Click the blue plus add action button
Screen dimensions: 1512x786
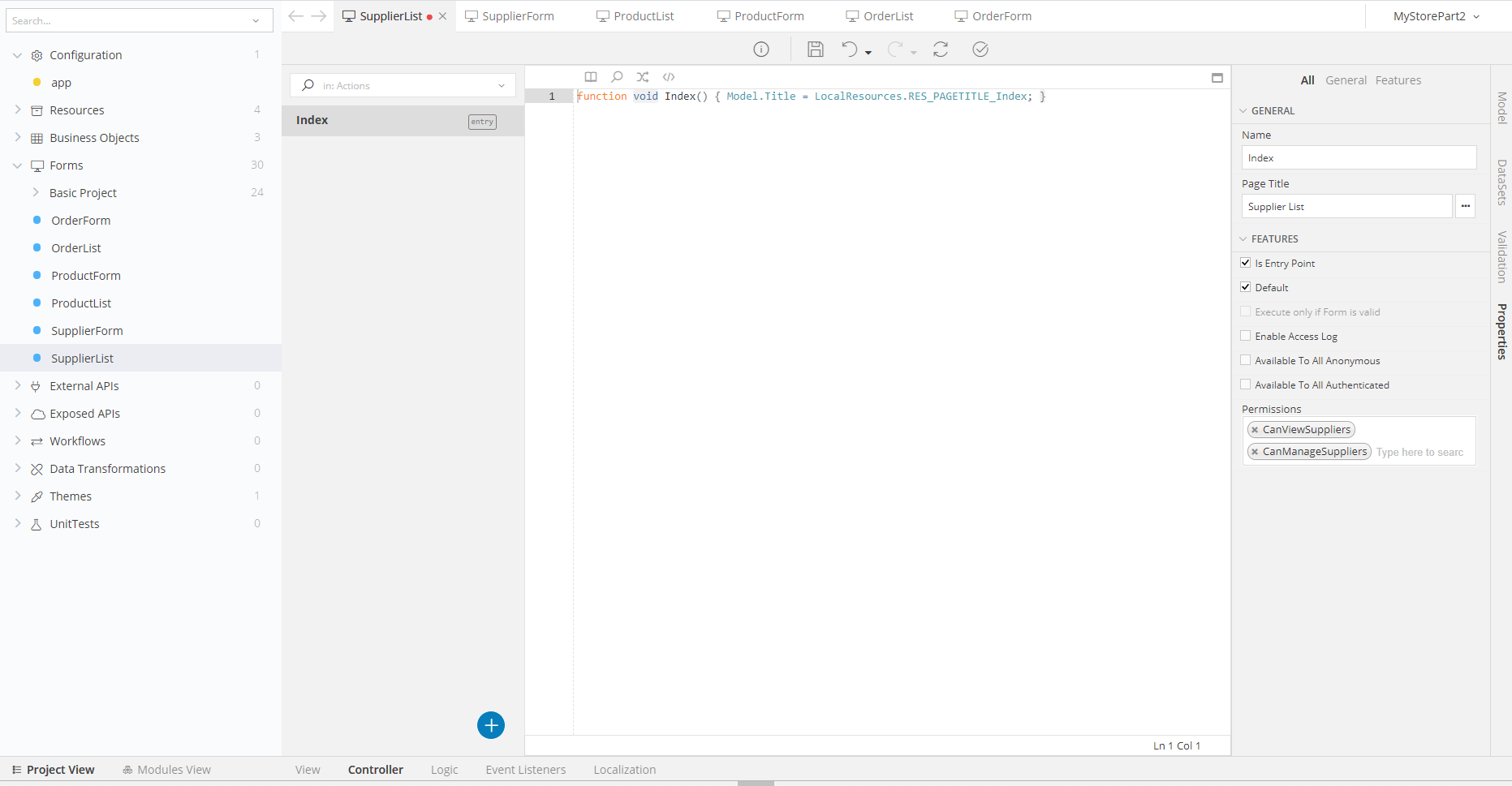pyautogui.click(x=491, y=725)
